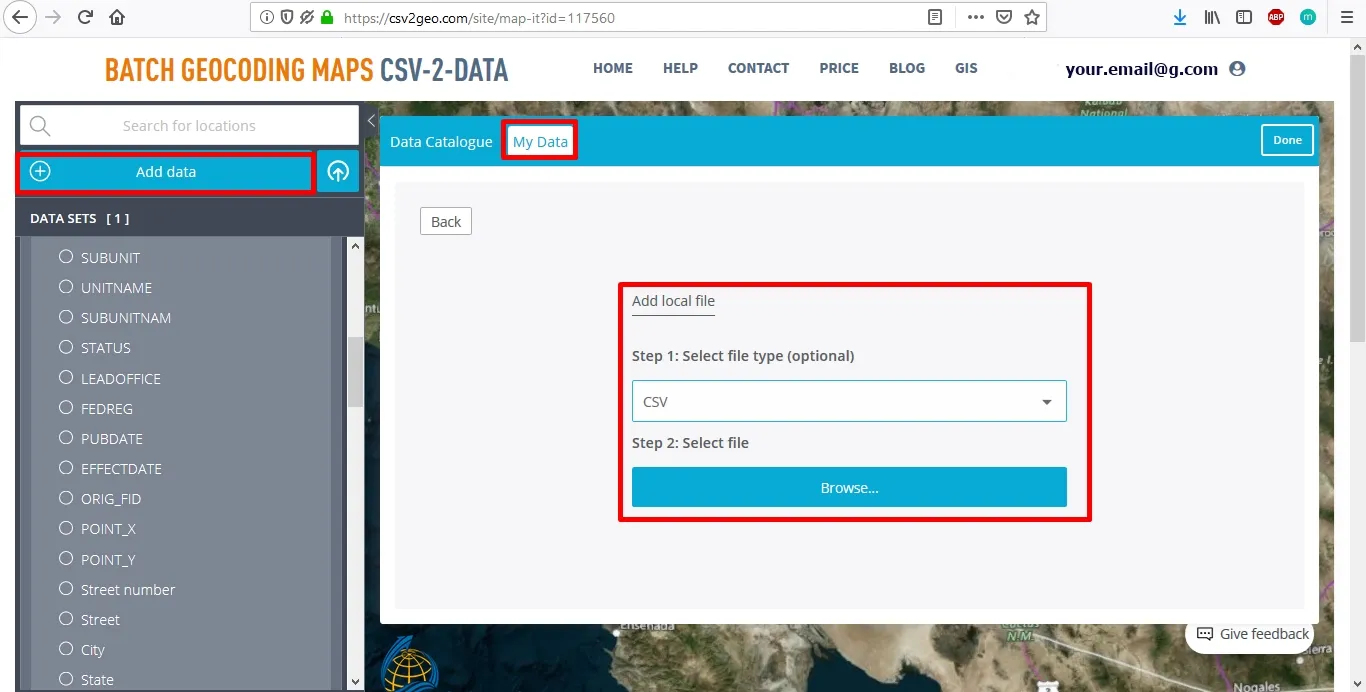Toggle reader view icon in address bar
The image size is (1366, 692).
point(935,17)
